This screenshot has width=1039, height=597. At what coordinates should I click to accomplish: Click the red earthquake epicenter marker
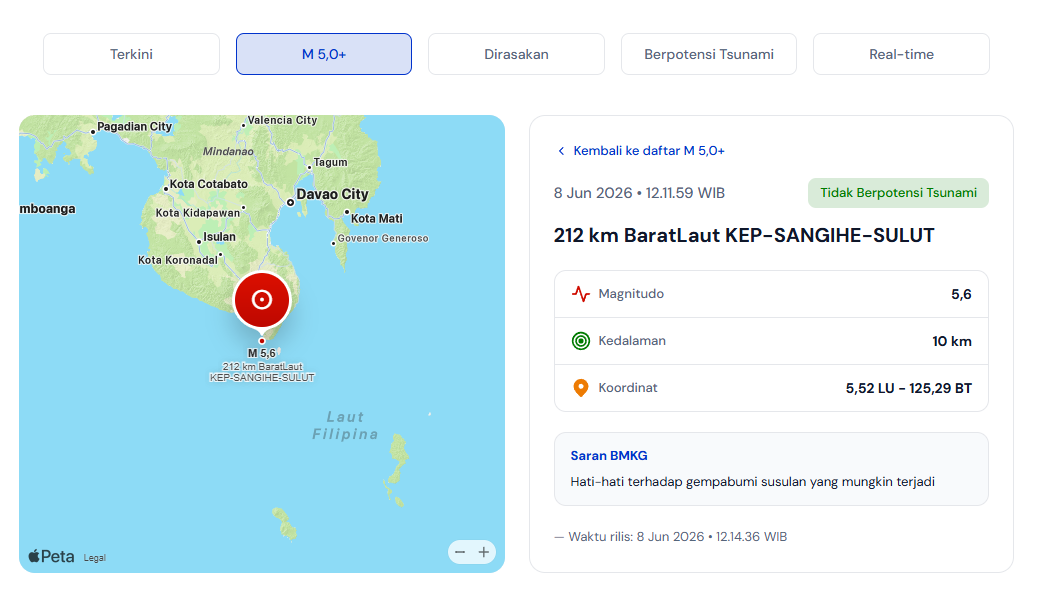pyautogui.click(x=262, y=300)
